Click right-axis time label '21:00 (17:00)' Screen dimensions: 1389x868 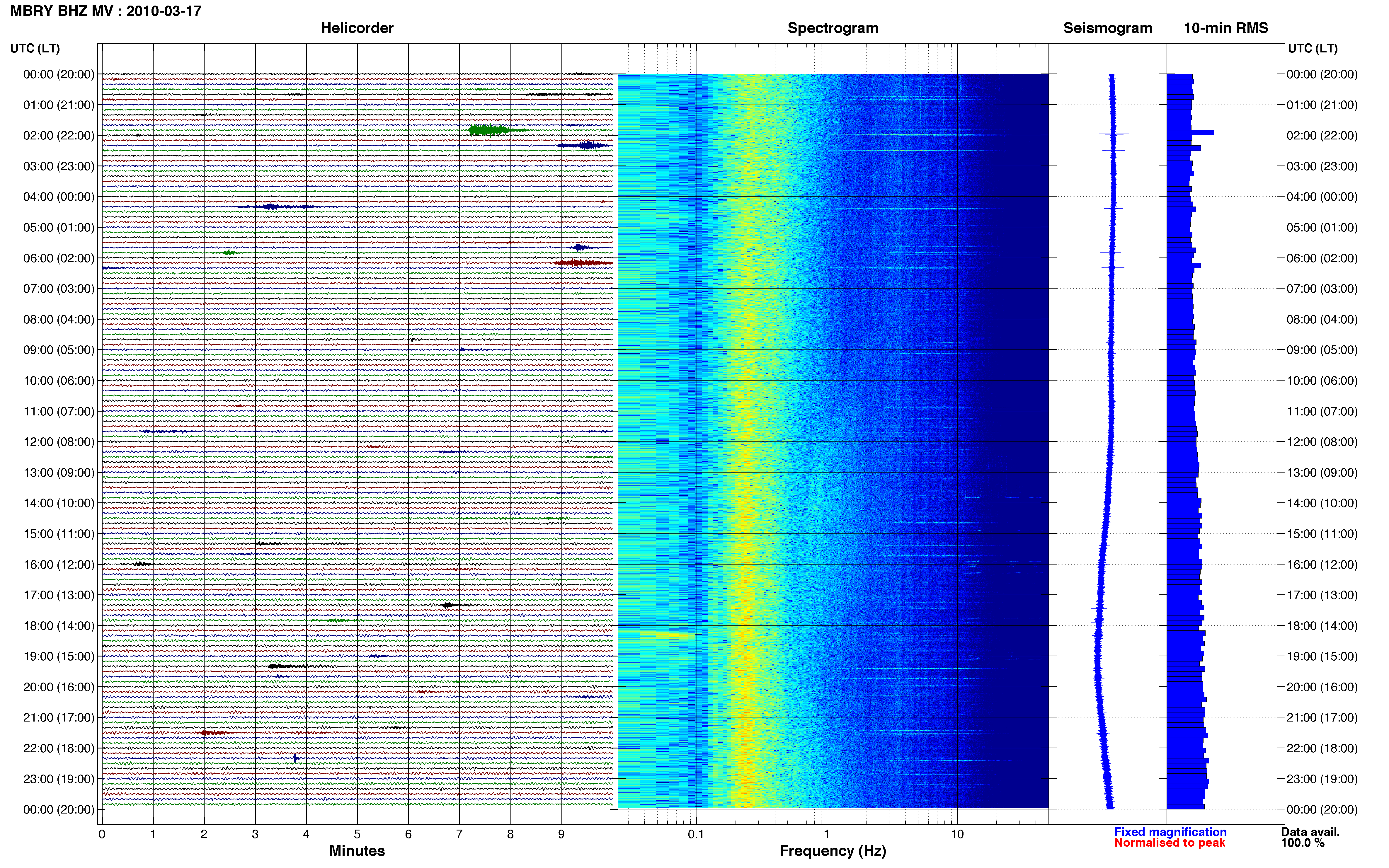(x=1322, y=718)
